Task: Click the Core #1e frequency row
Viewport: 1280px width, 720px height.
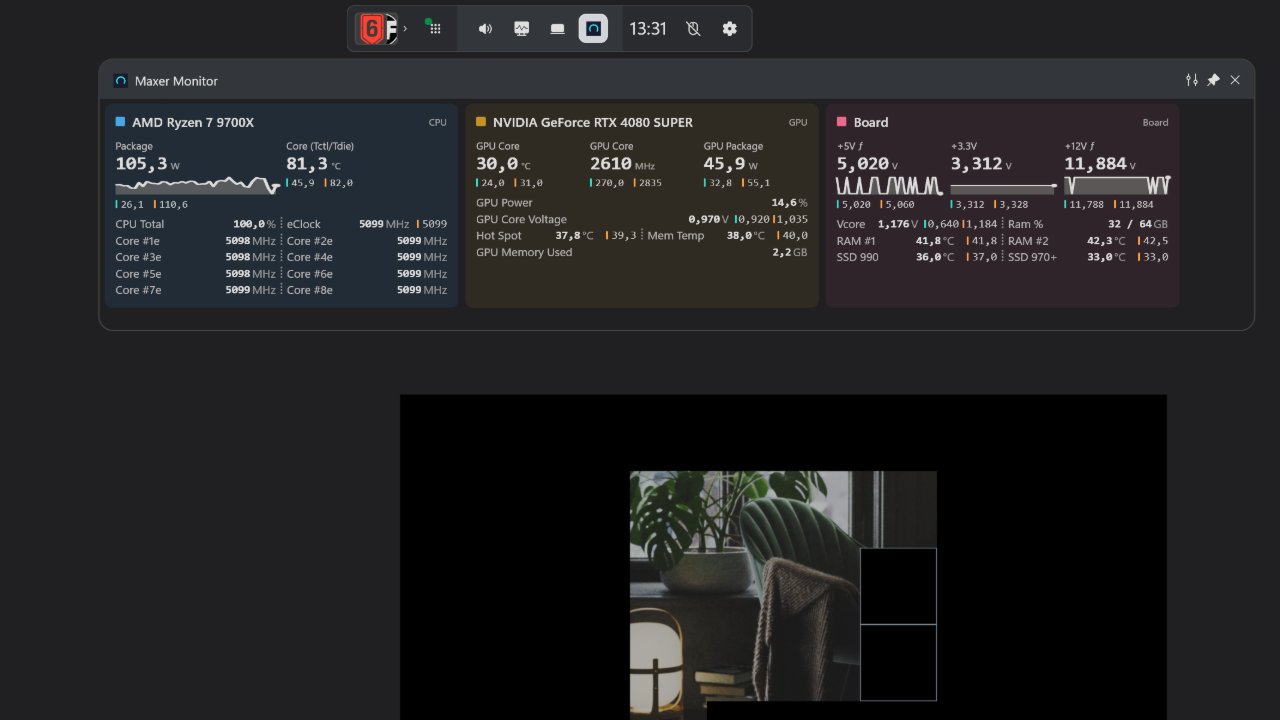Action: click(195, 241)
